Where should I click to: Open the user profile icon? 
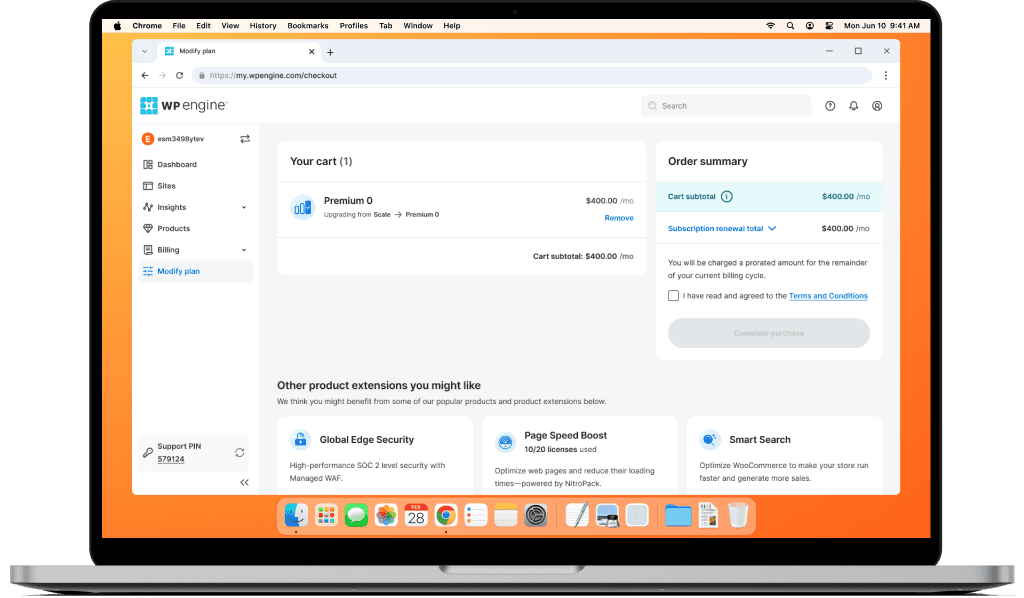(x=877, y=106)
